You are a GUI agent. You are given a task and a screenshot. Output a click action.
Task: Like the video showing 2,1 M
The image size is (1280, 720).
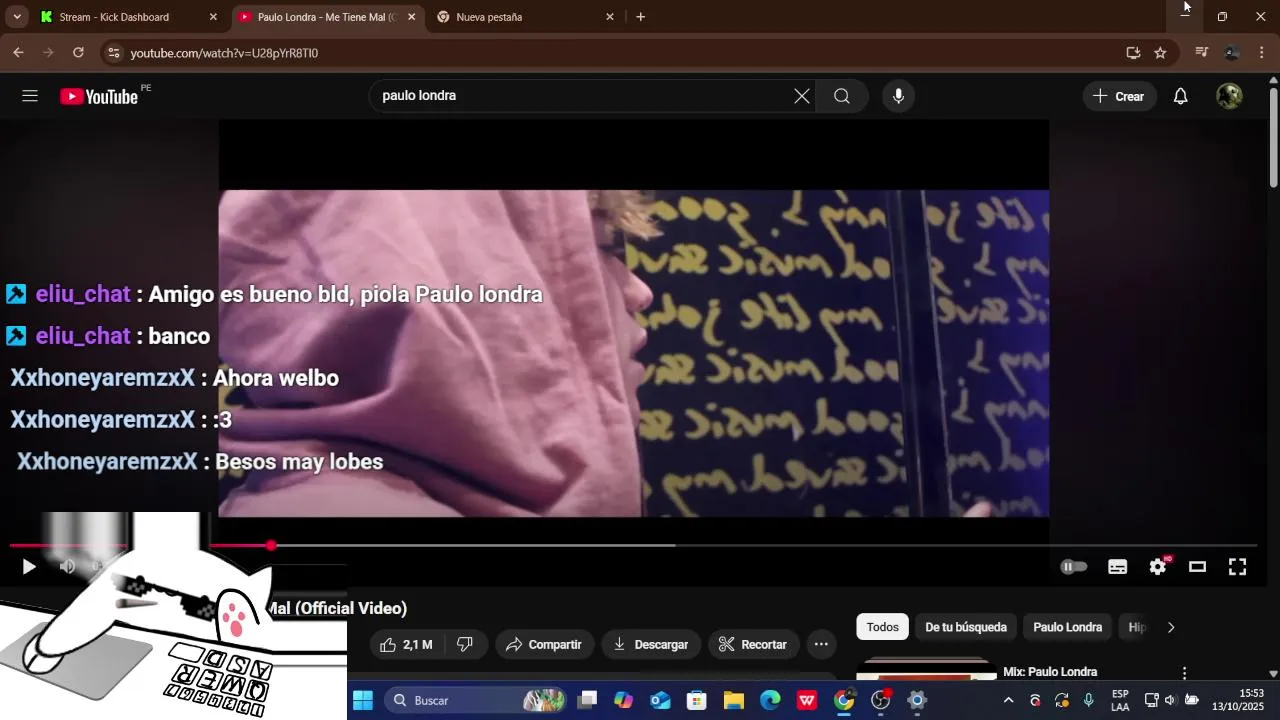pyautogui.click(x=406, y=645)
